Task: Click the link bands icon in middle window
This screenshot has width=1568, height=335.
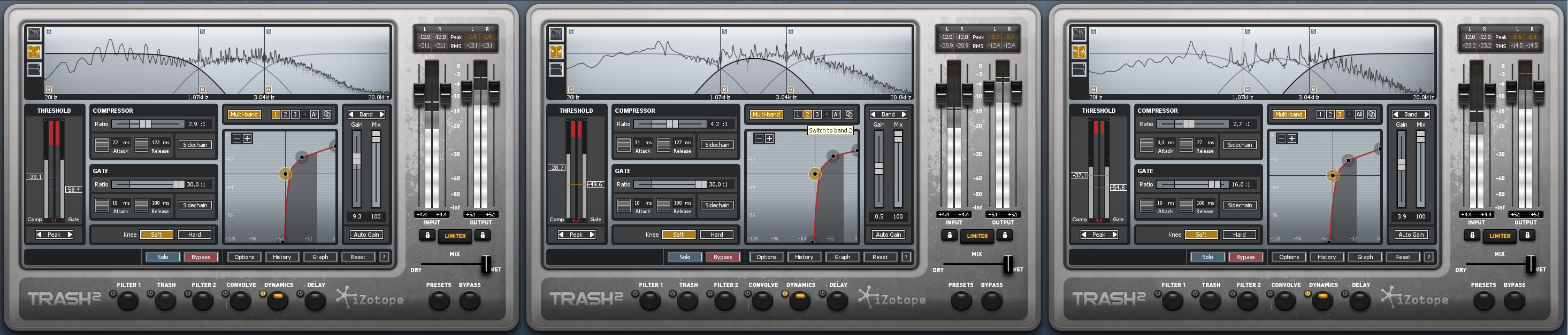Action: point(849,114)
